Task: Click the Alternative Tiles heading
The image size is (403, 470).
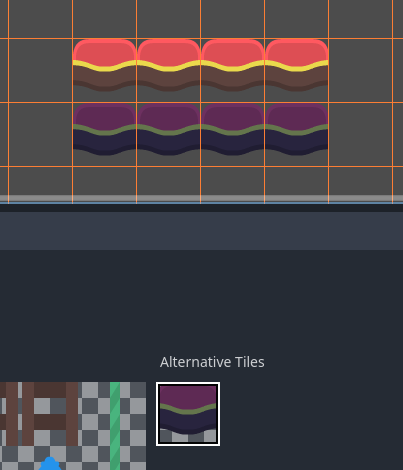Action: tap(212, 362)
